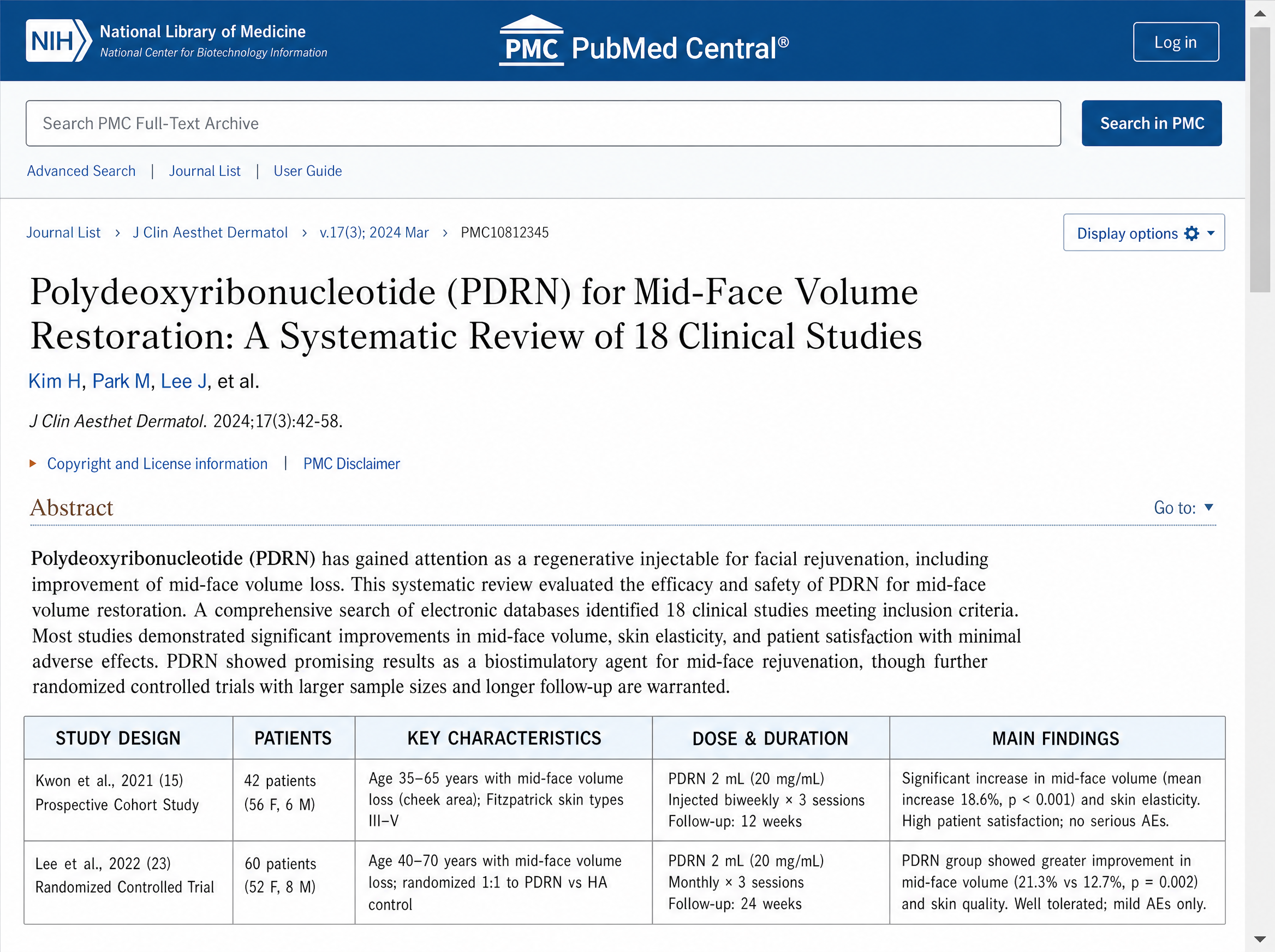This screenshot has width=1275, height=952.
Task: Click National Library of Medicine header text
Action: pos(203,31)
